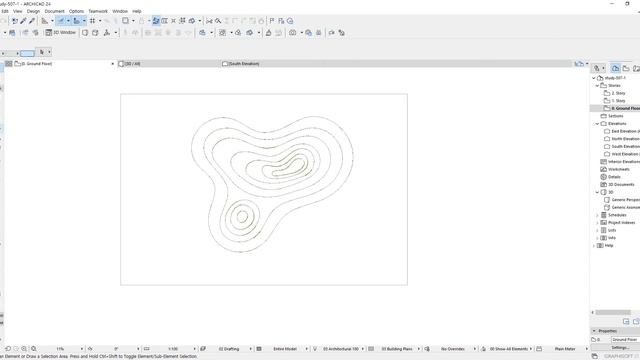640x360 pixels.
Task: Open the camera icon dropdown arrow
Action: click(302, 33)
